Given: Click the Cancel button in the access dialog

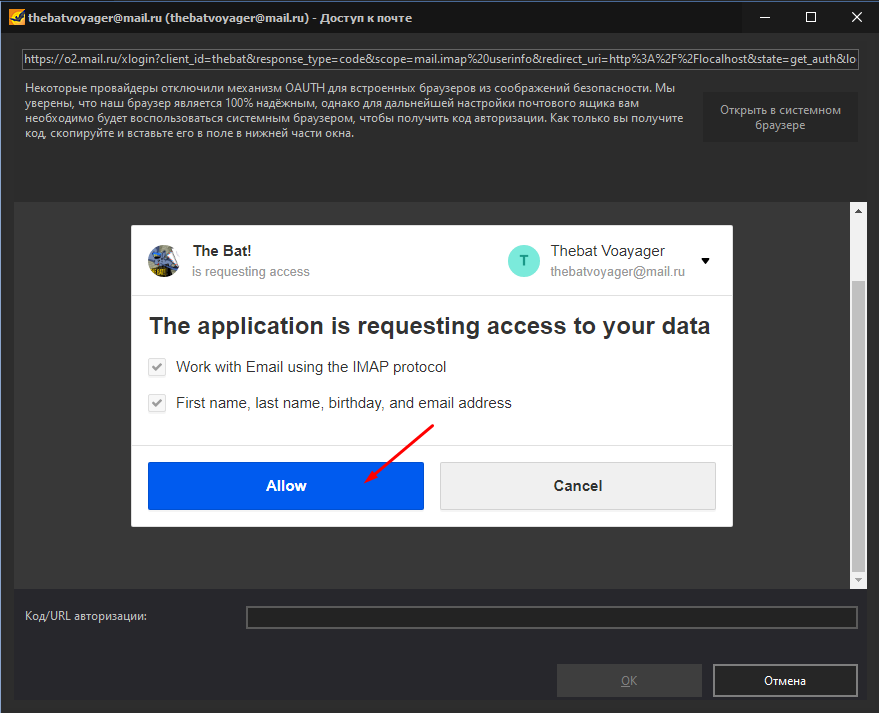Looking at the screenshot, I should point(578,486).
